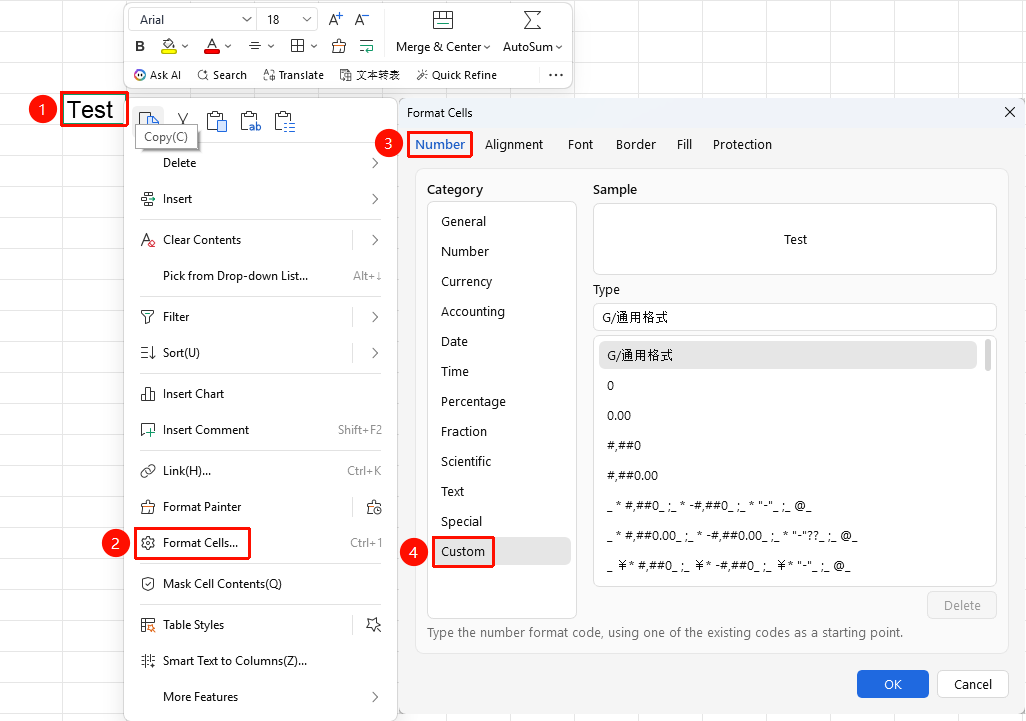This screenshot has height=721, width=1026.
Task: Toggle bold formatting in mini toolbar
Action: (139, 46)
